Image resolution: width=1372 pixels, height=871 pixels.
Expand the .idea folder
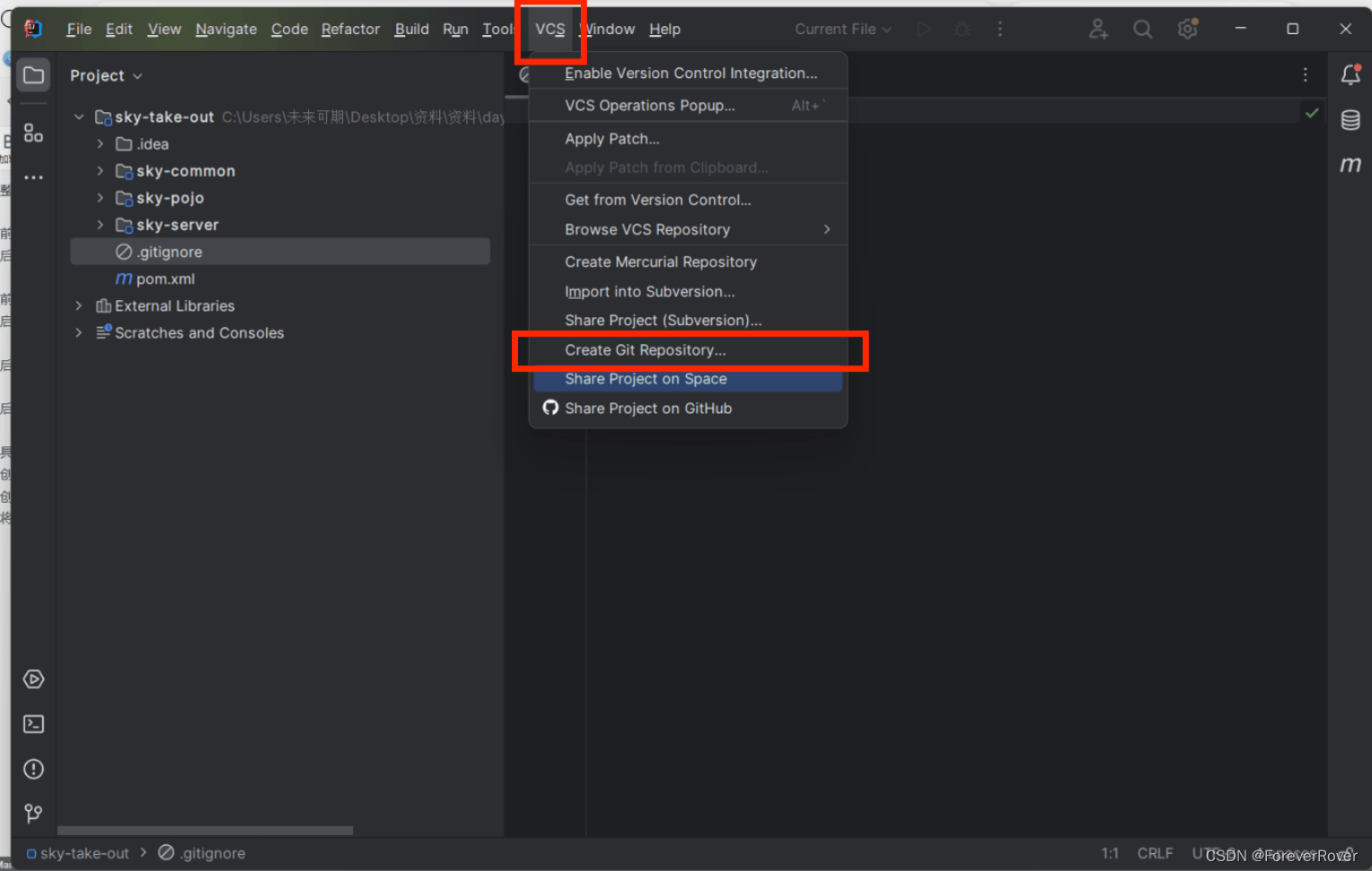point(101,144)
